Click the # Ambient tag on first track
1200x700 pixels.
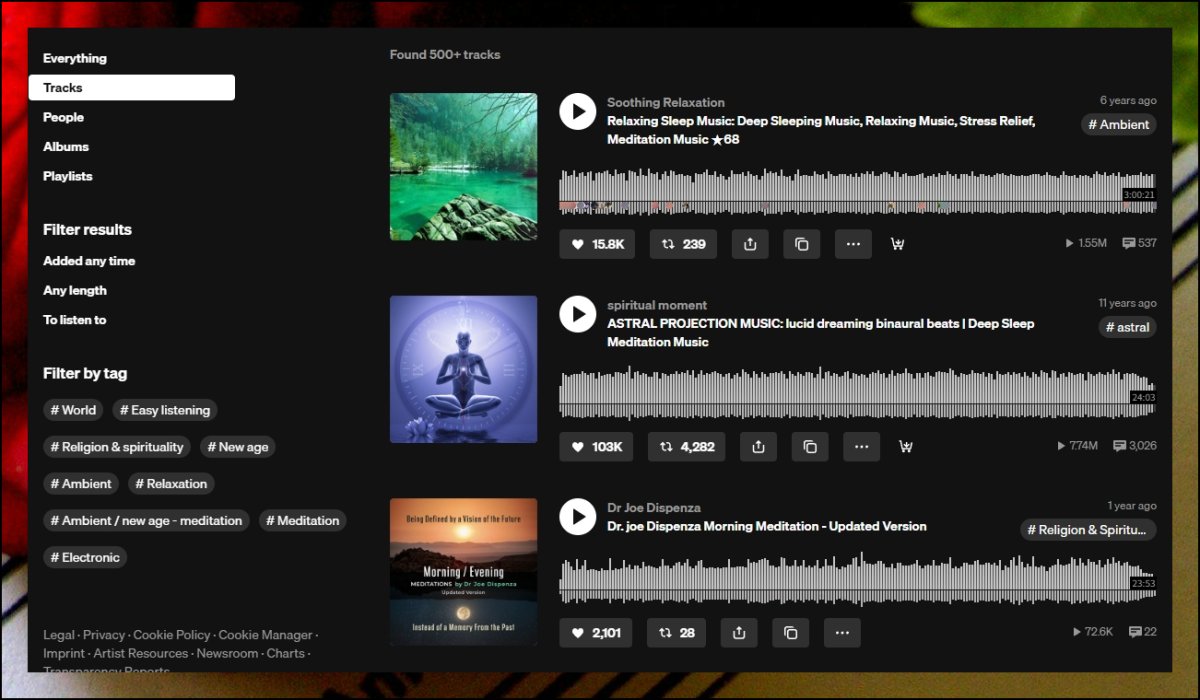[1119, 125]
